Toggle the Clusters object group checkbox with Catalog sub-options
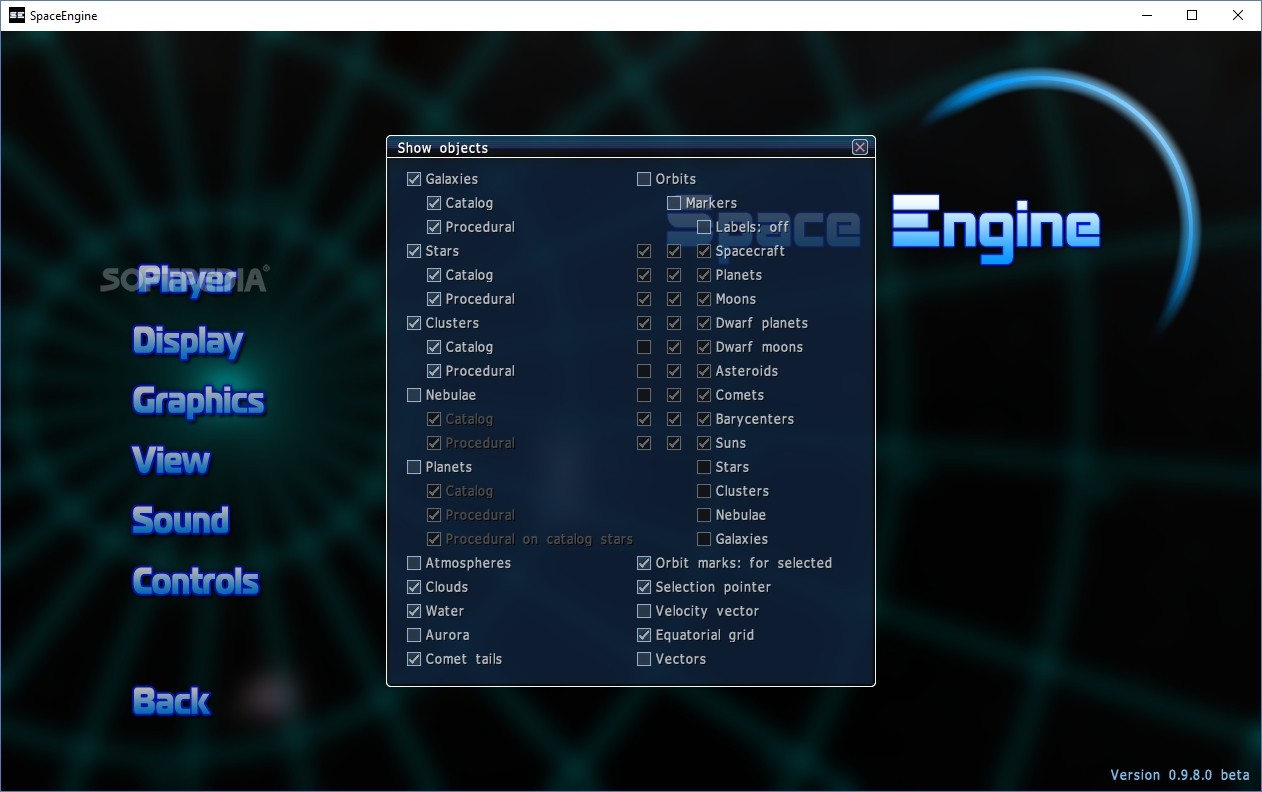This screenshot has width=1262, height=792. pyautogui.click(x=414, y=323)
